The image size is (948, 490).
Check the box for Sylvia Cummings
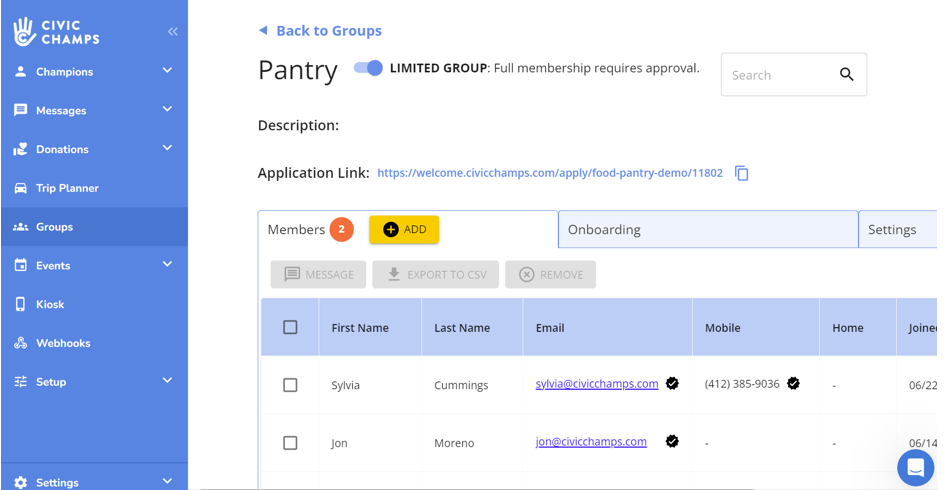290,385
